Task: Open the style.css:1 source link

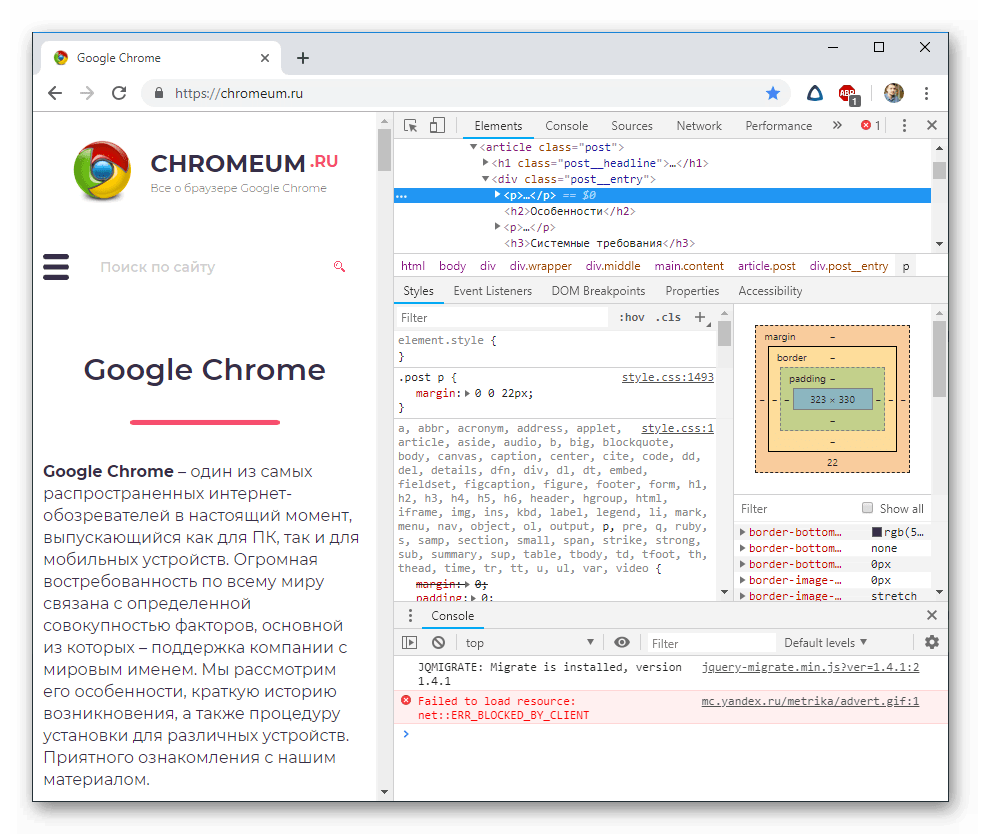Action: pos(678,429)
